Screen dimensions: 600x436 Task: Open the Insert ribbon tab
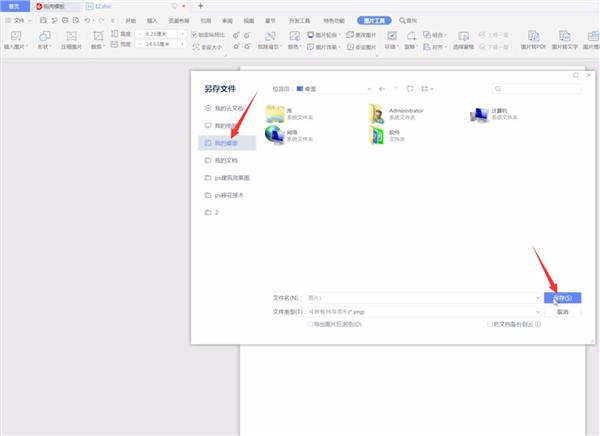152,20
